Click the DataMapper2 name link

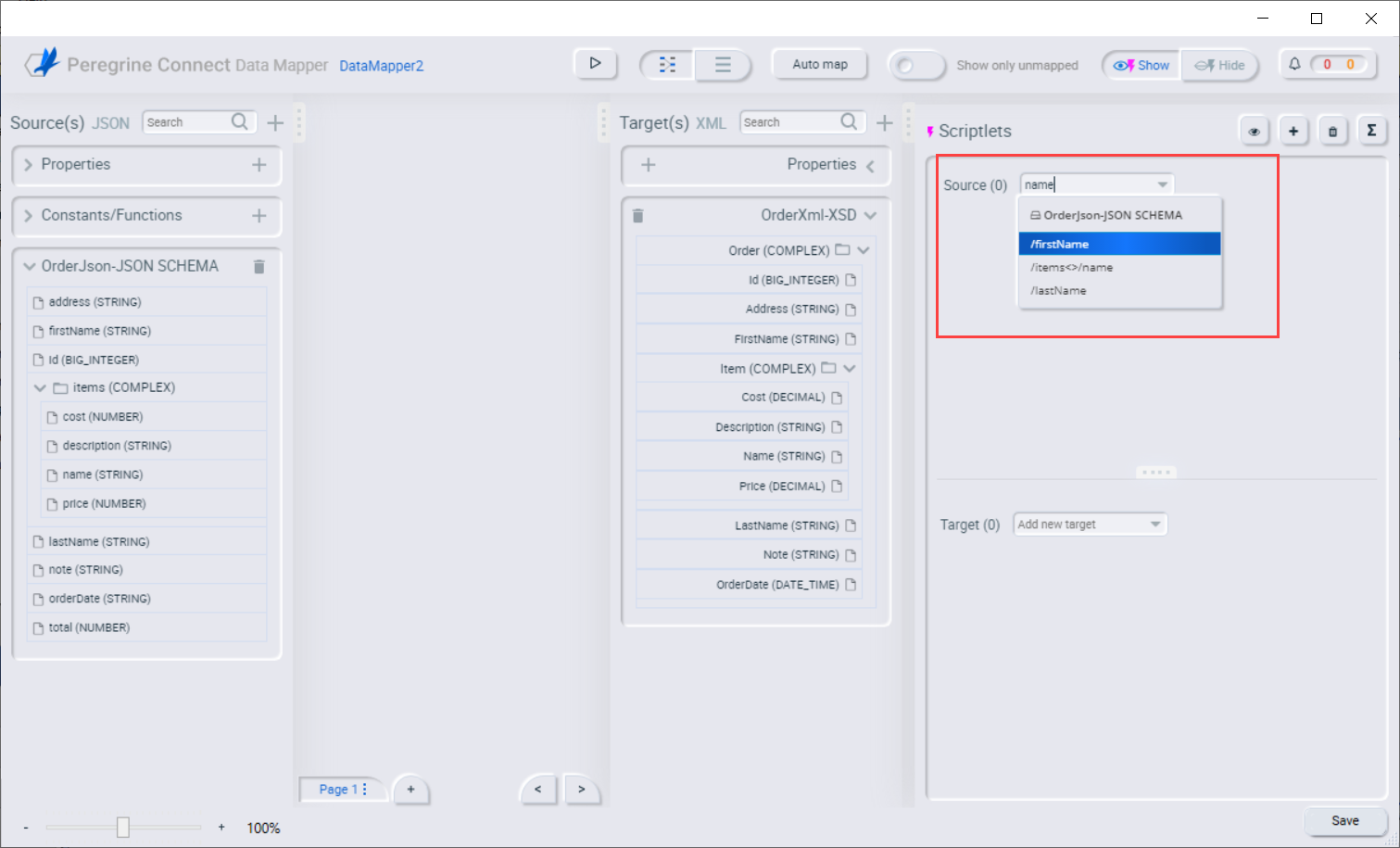(x=382, y=66)
